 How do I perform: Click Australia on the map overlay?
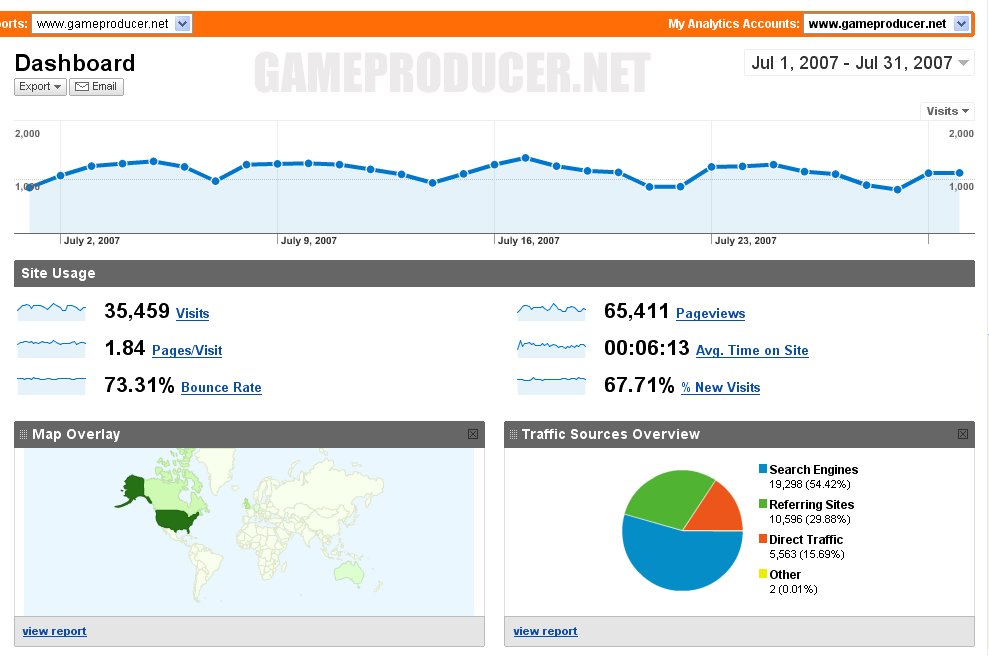pyautogui.click(x=349, y=571)
